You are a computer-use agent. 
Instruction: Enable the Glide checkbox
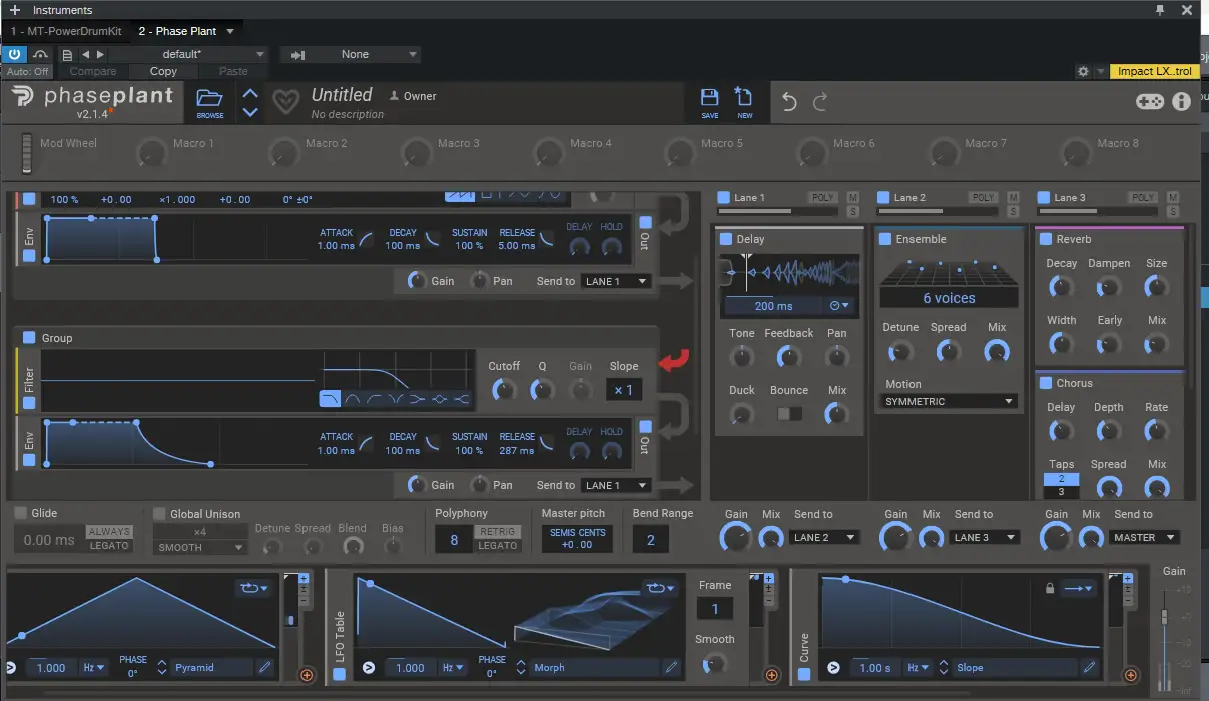21,513
